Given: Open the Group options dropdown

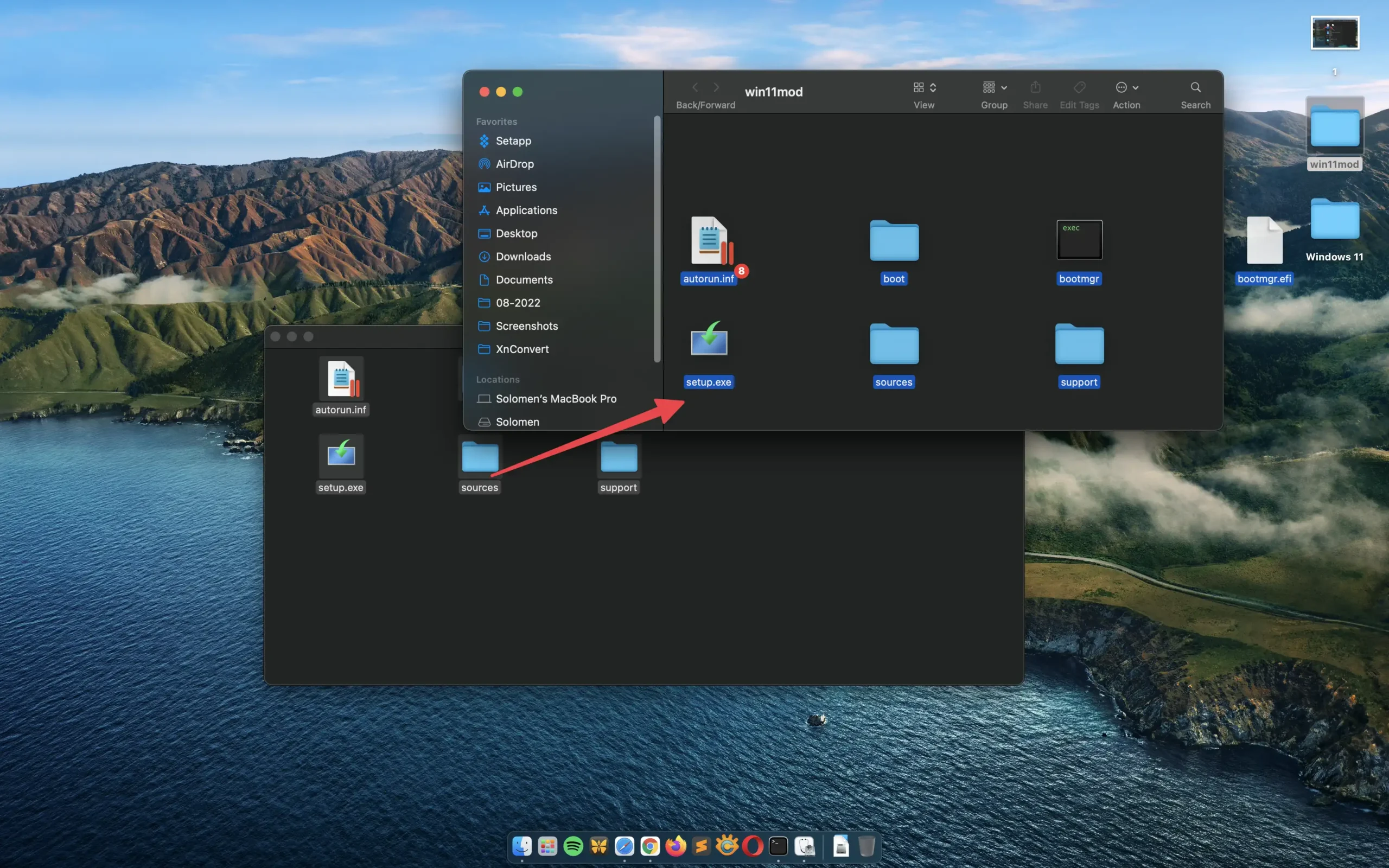Looking at the screenshot, I should point(994,87).
